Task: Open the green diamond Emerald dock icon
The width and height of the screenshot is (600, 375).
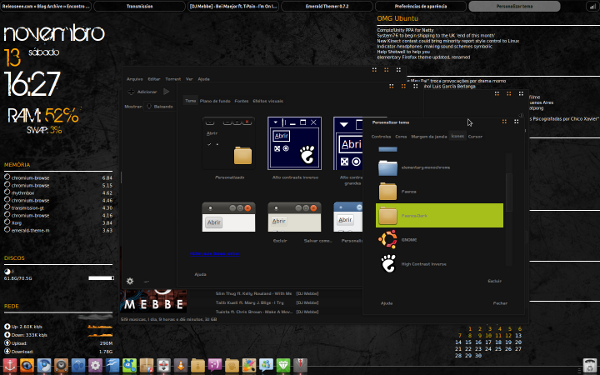Action: [283, 365]
